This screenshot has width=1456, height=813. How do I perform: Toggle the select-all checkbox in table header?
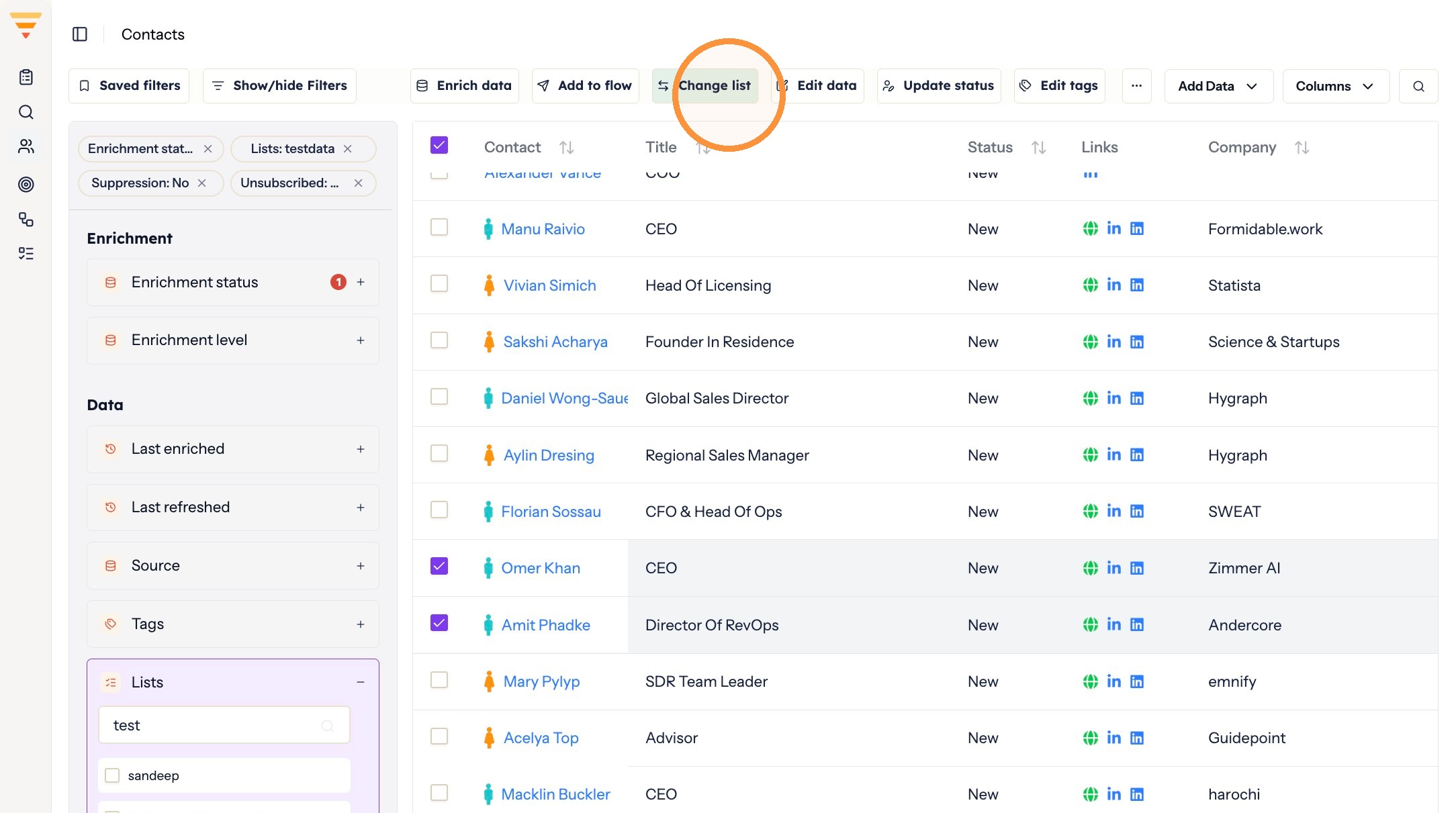point(439,145)
